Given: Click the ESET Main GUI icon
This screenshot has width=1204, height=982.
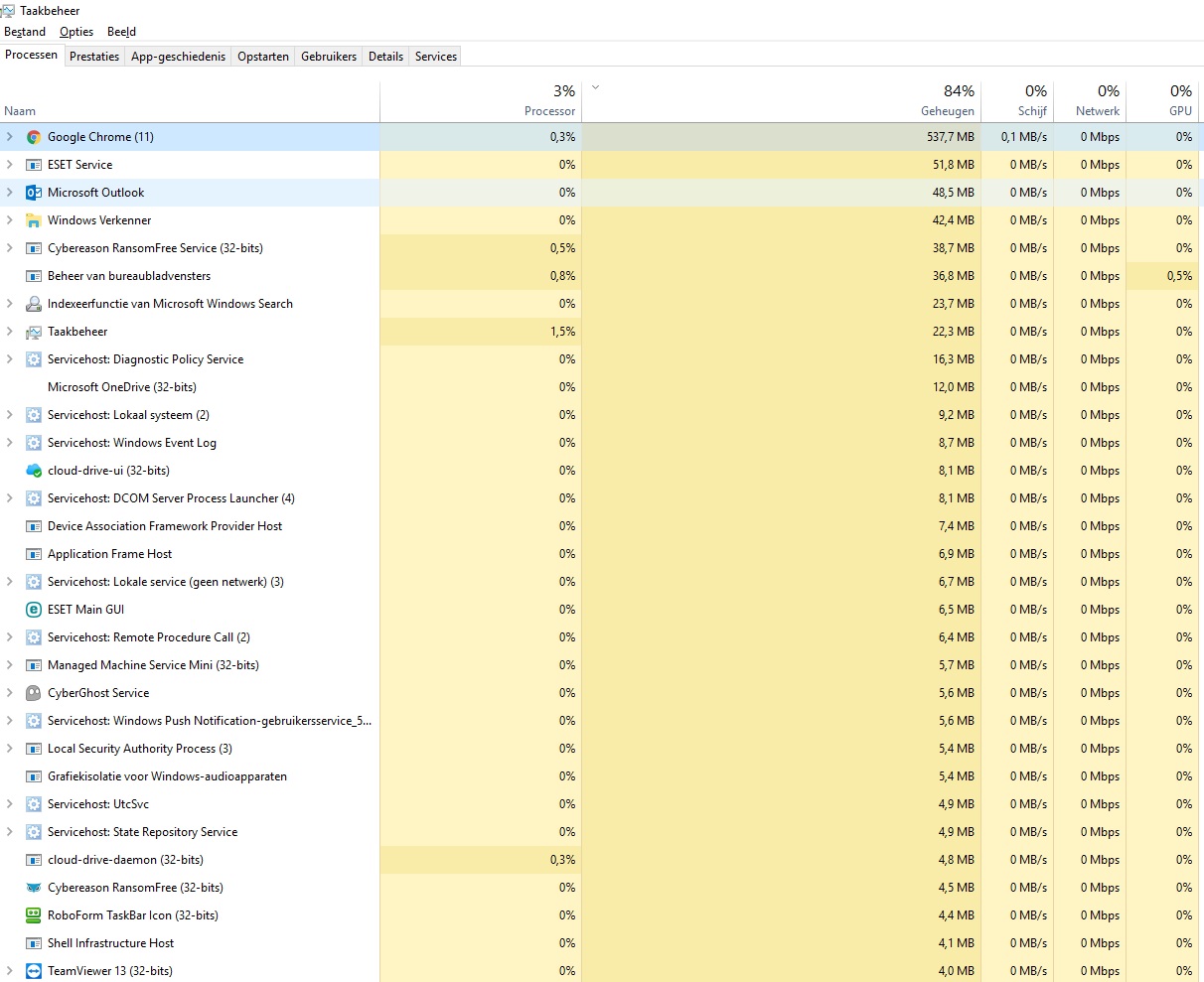Looking at the screenshot, I should pos(34,610).
